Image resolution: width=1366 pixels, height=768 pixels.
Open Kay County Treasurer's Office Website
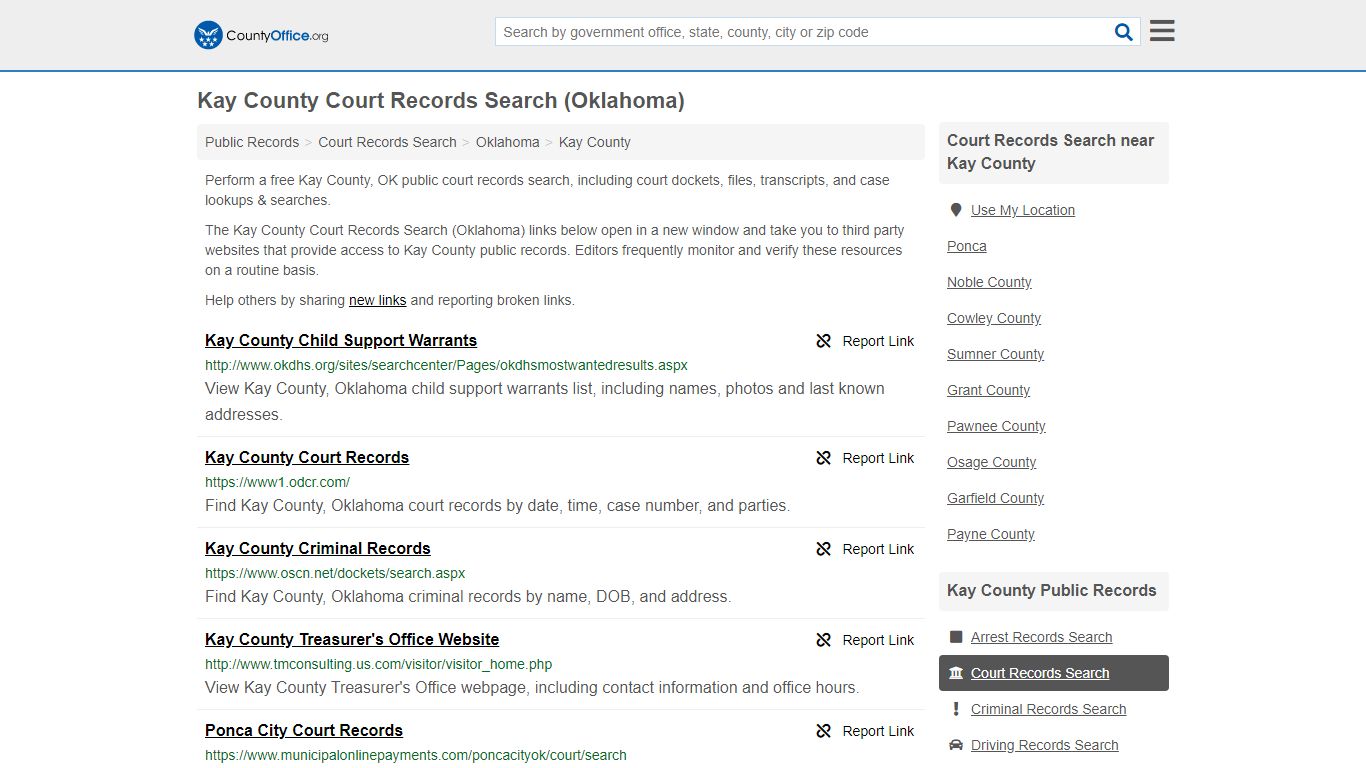coord(352,639)
